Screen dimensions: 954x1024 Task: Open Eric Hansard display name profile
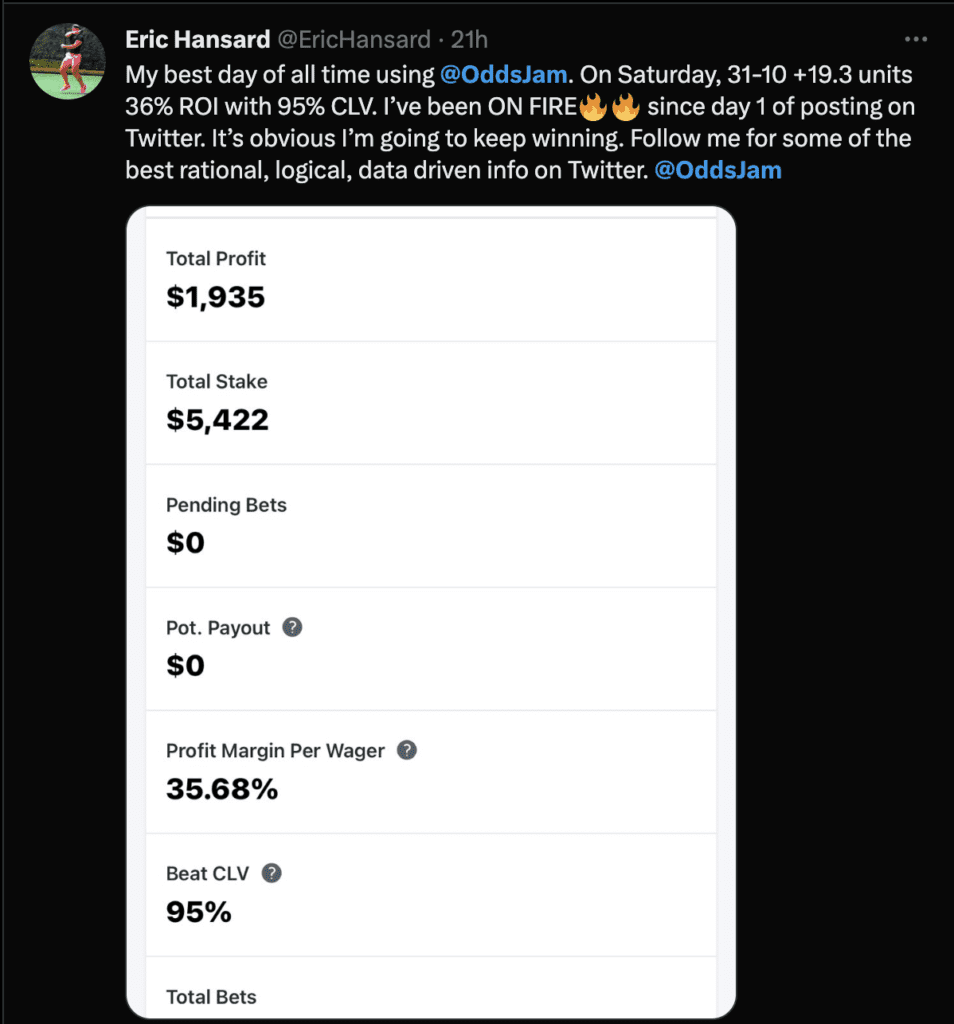(x=198, y=39)
